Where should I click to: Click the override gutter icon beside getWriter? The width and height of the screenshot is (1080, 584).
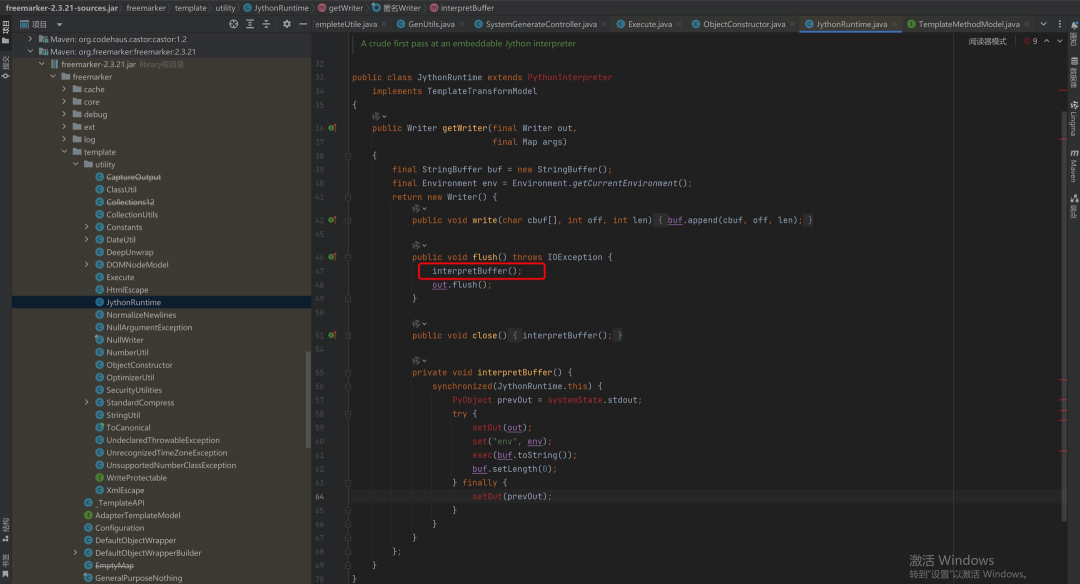tap(332, 128)
